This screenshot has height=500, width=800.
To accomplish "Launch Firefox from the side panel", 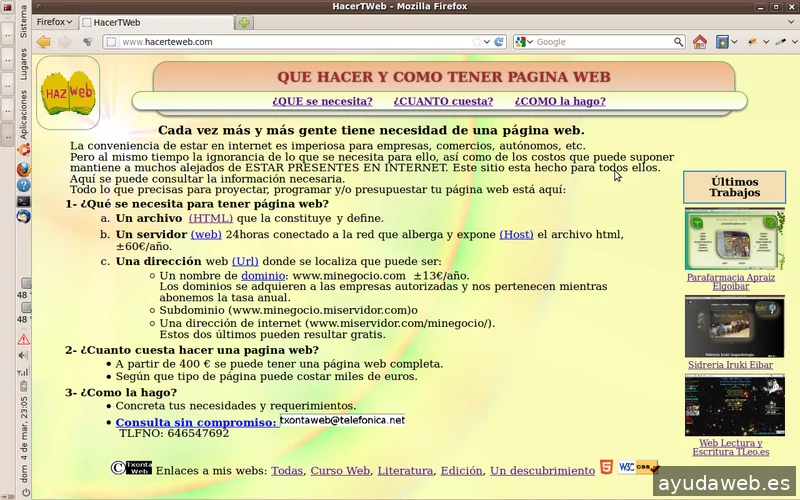I will click(x=23, y=169).
